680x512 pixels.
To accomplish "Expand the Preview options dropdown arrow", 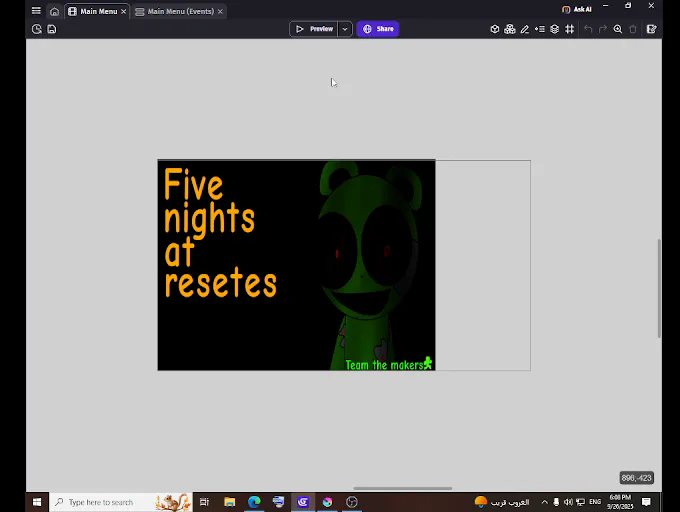I will pyautogui.click(x=345, y=29).
